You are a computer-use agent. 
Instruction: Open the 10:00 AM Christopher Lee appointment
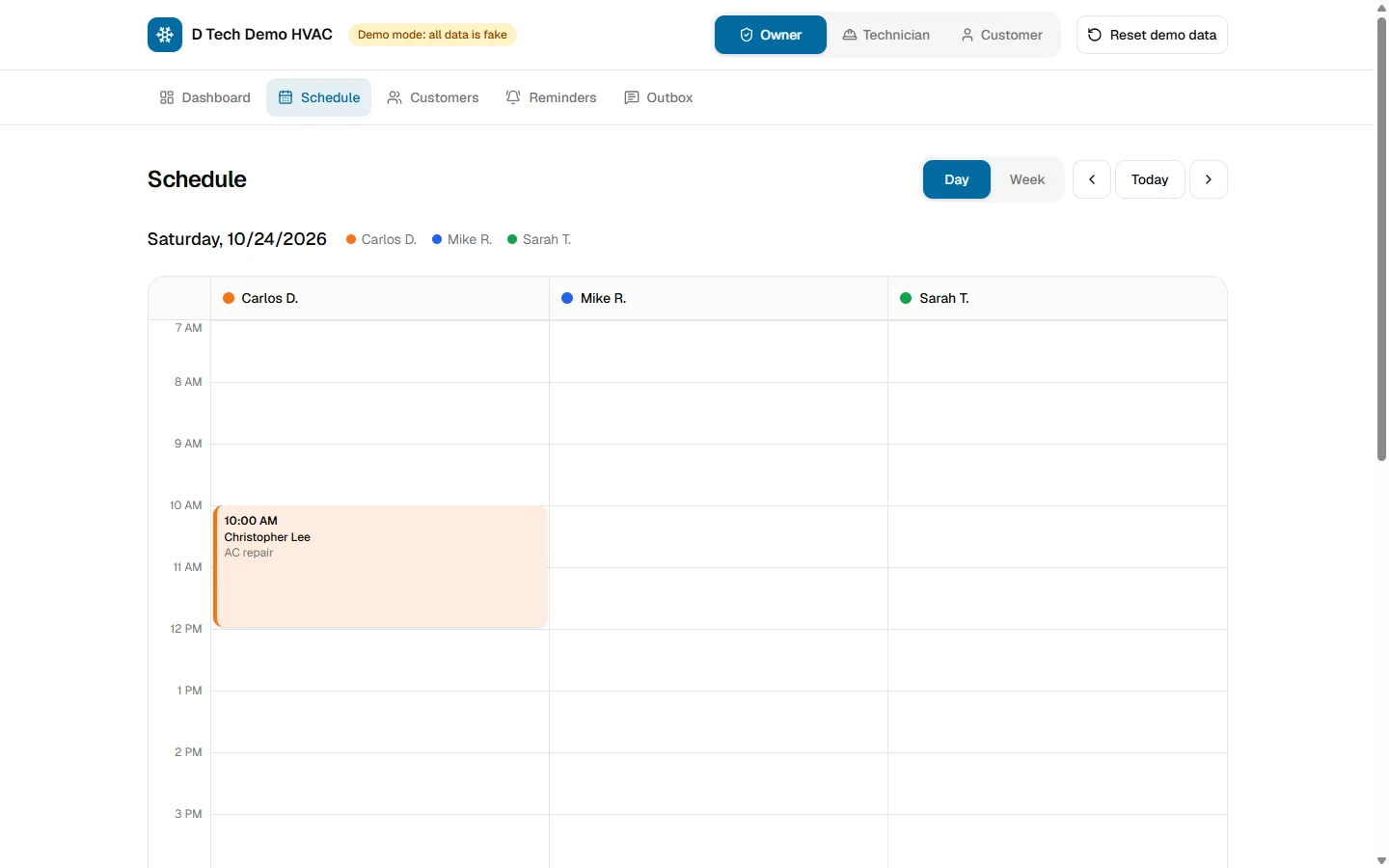(x=381, y=567)
